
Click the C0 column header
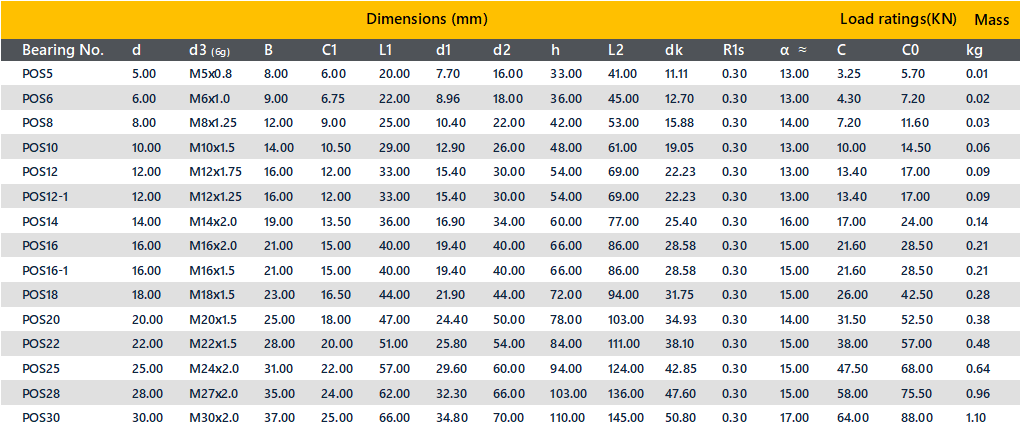911,50
